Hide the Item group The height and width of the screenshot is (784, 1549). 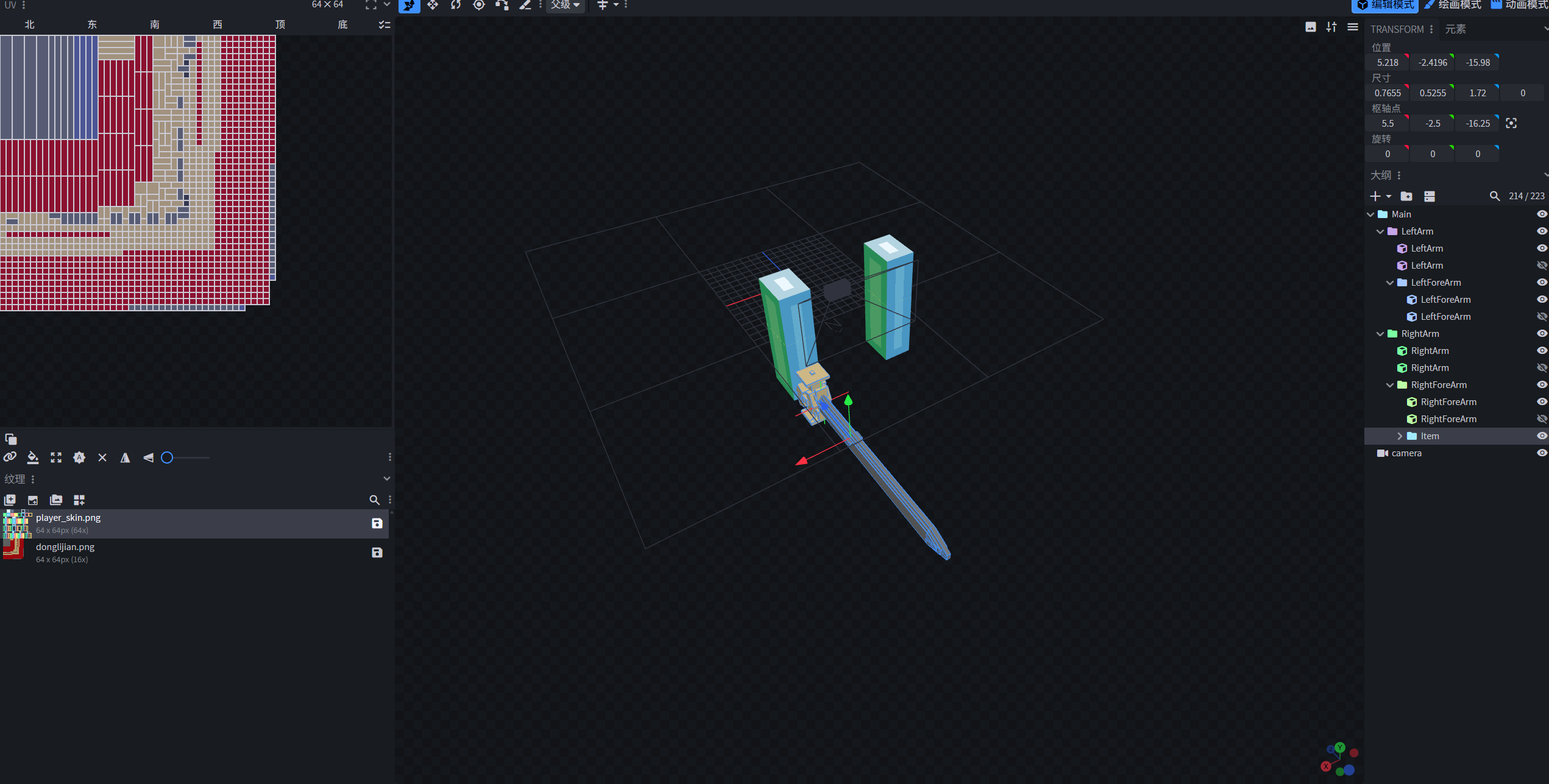1542,436
